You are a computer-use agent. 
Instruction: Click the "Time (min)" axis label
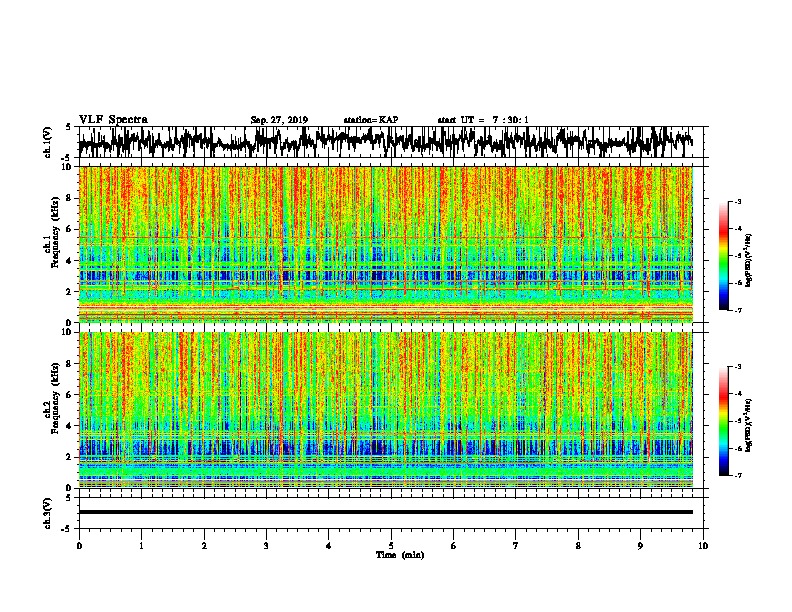click(x=400, y=555)
